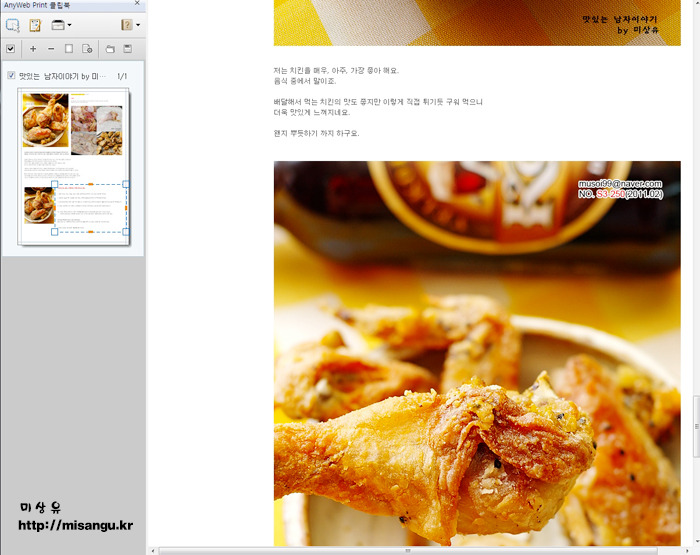700x555 pixels.
Task: Click the top-left selection handle in the thumbnail
Action: (54, 184)
